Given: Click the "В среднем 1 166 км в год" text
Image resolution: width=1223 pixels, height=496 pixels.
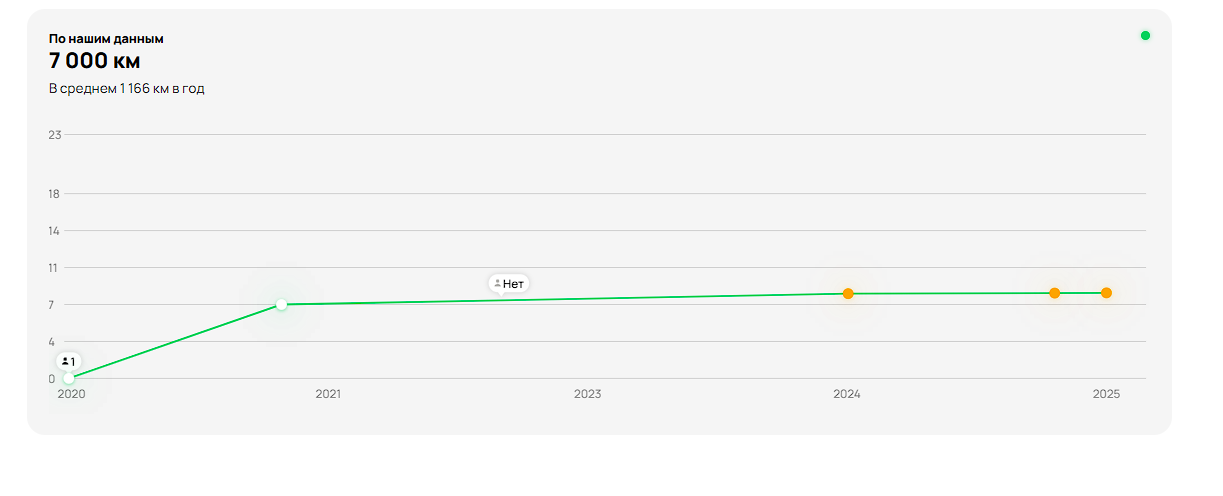Looking at the screenshot, I should pos(127,89).
